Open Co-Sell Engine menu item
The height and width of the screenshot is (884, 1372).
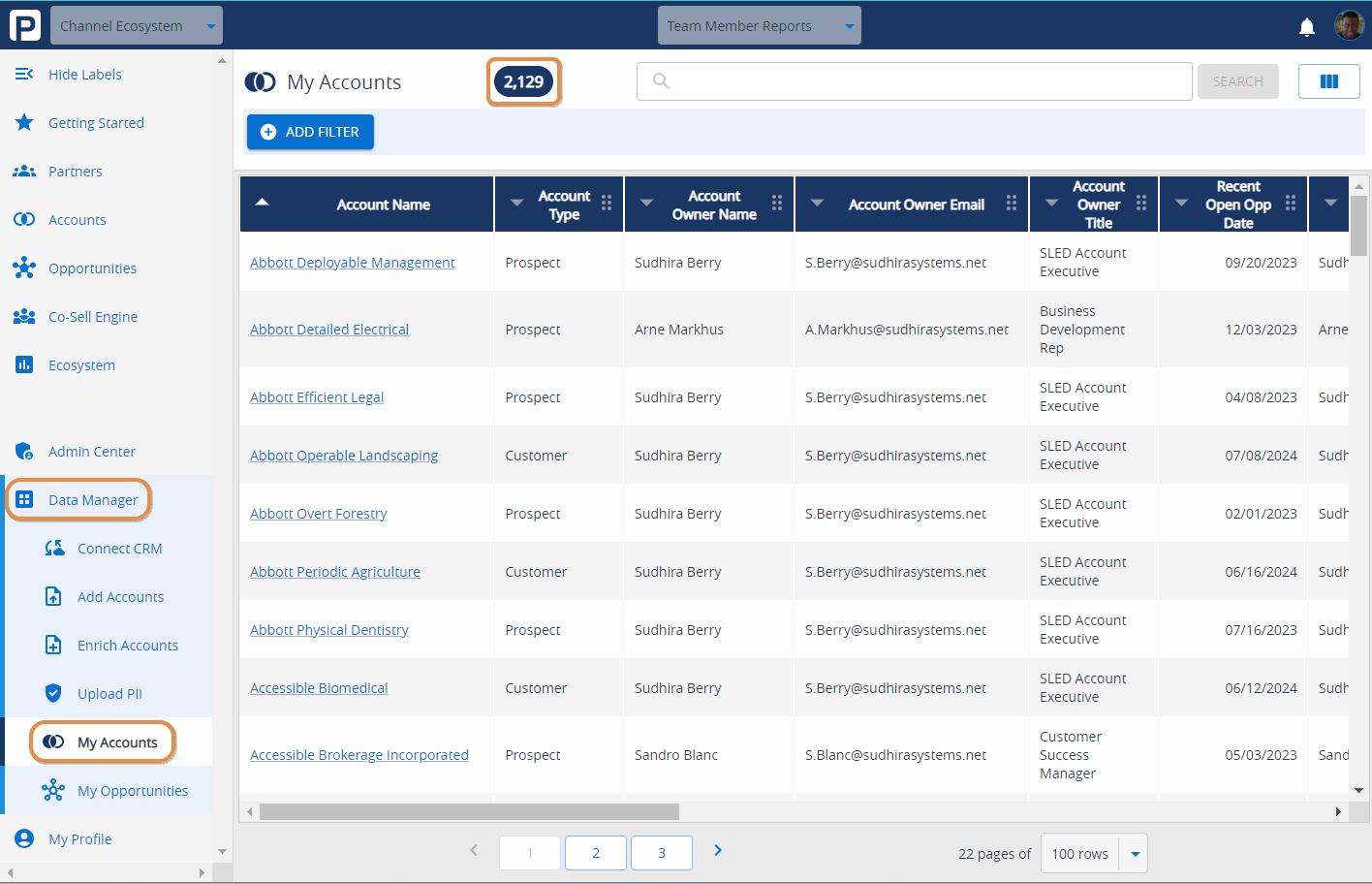tap(93, 316)
